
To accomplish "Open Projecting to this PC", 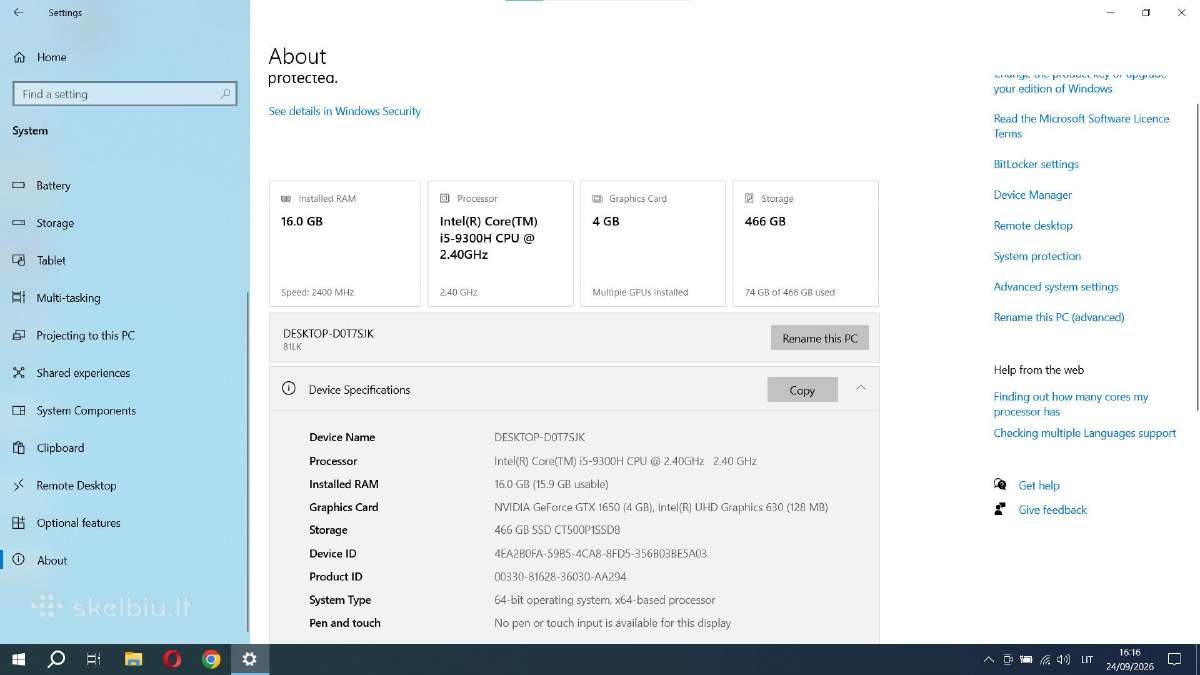I will (x=124, y=336).
